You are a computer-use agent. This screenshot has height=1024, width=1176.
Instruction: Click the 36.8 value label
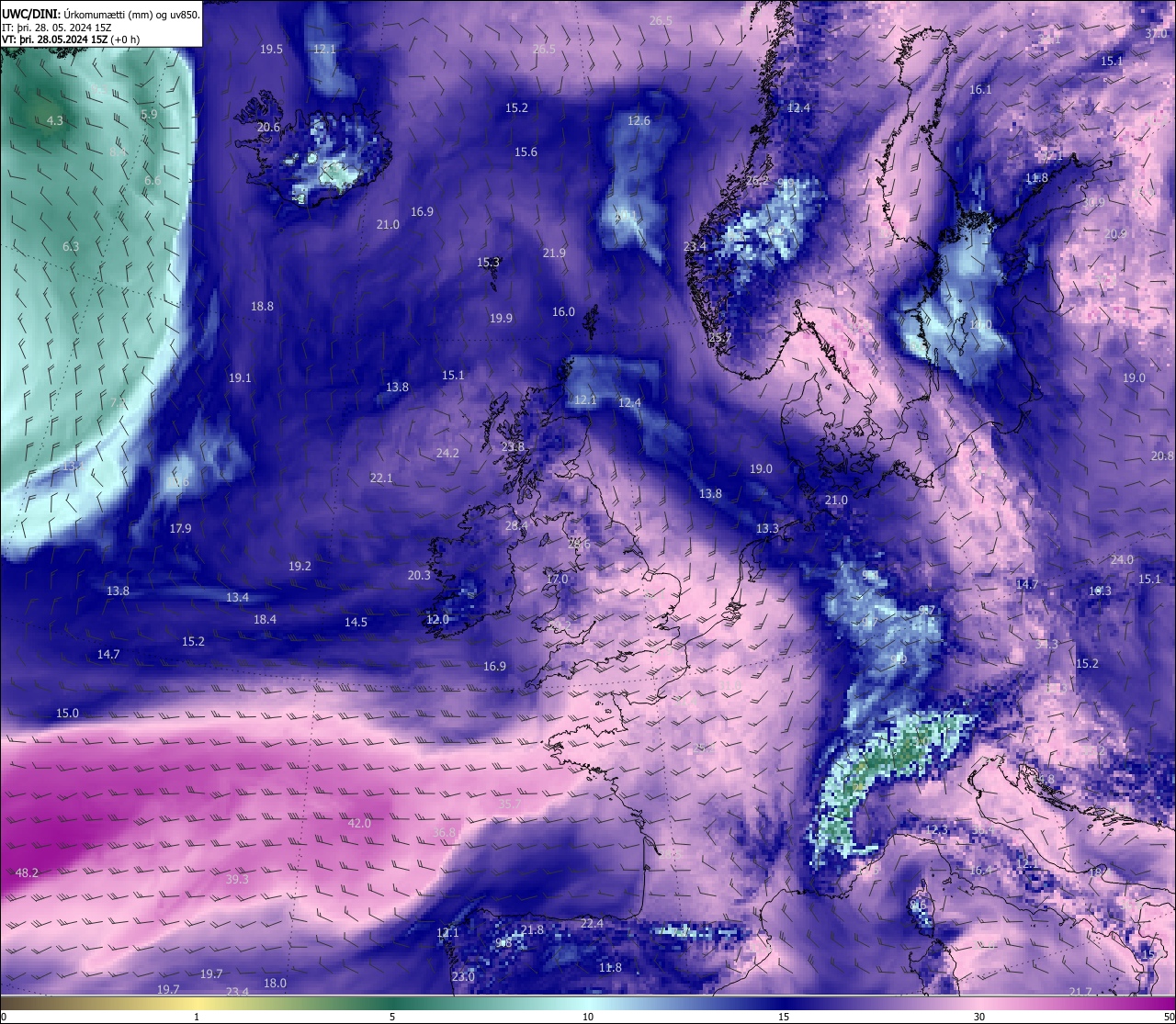click(444, 833)
